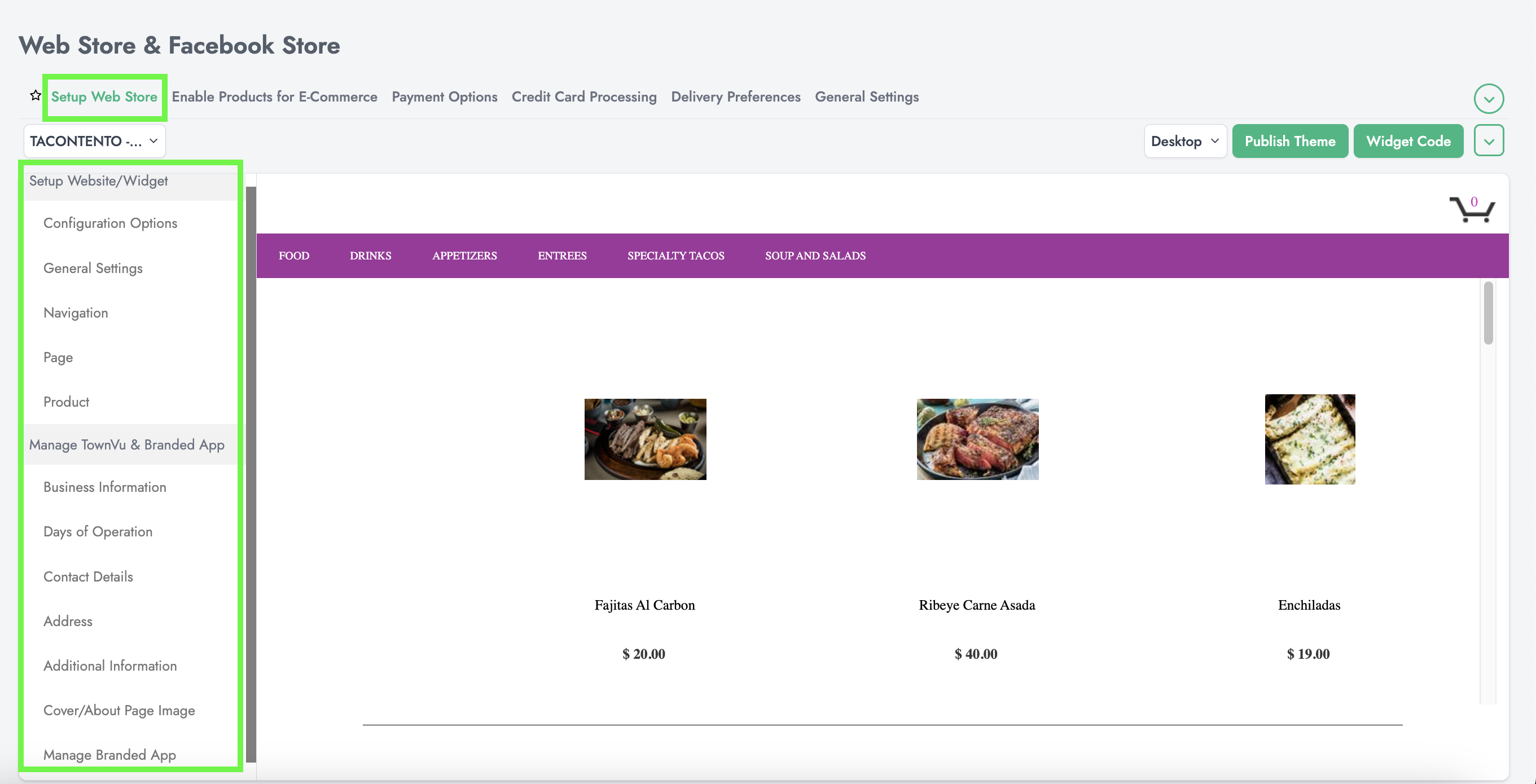1536x784 pixels.
Task: Select Navigation in the sidebar
Action: click(x=76, y=313)
